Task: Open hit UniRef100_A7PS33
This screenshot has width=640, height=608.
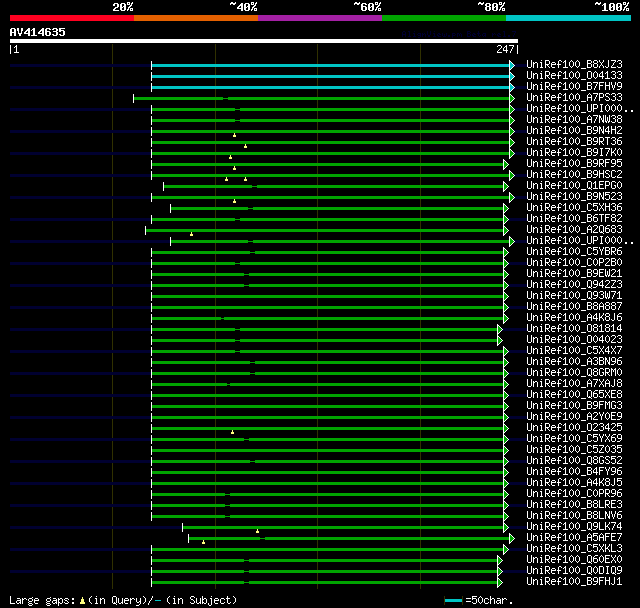Action: (x=574, y=98)
